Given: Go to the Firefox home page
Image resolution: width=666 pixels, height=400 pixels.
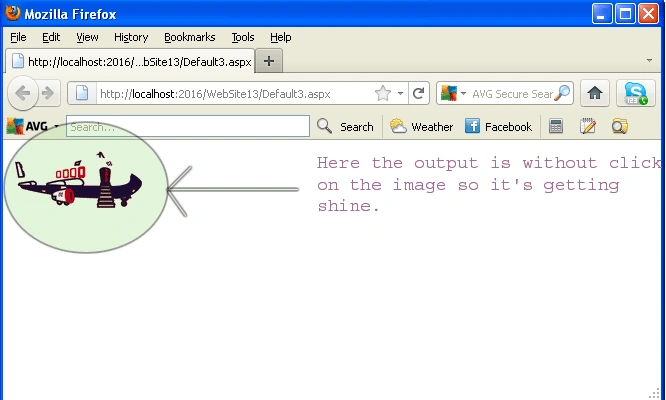Looking at the screenshot, I should 595,93.
